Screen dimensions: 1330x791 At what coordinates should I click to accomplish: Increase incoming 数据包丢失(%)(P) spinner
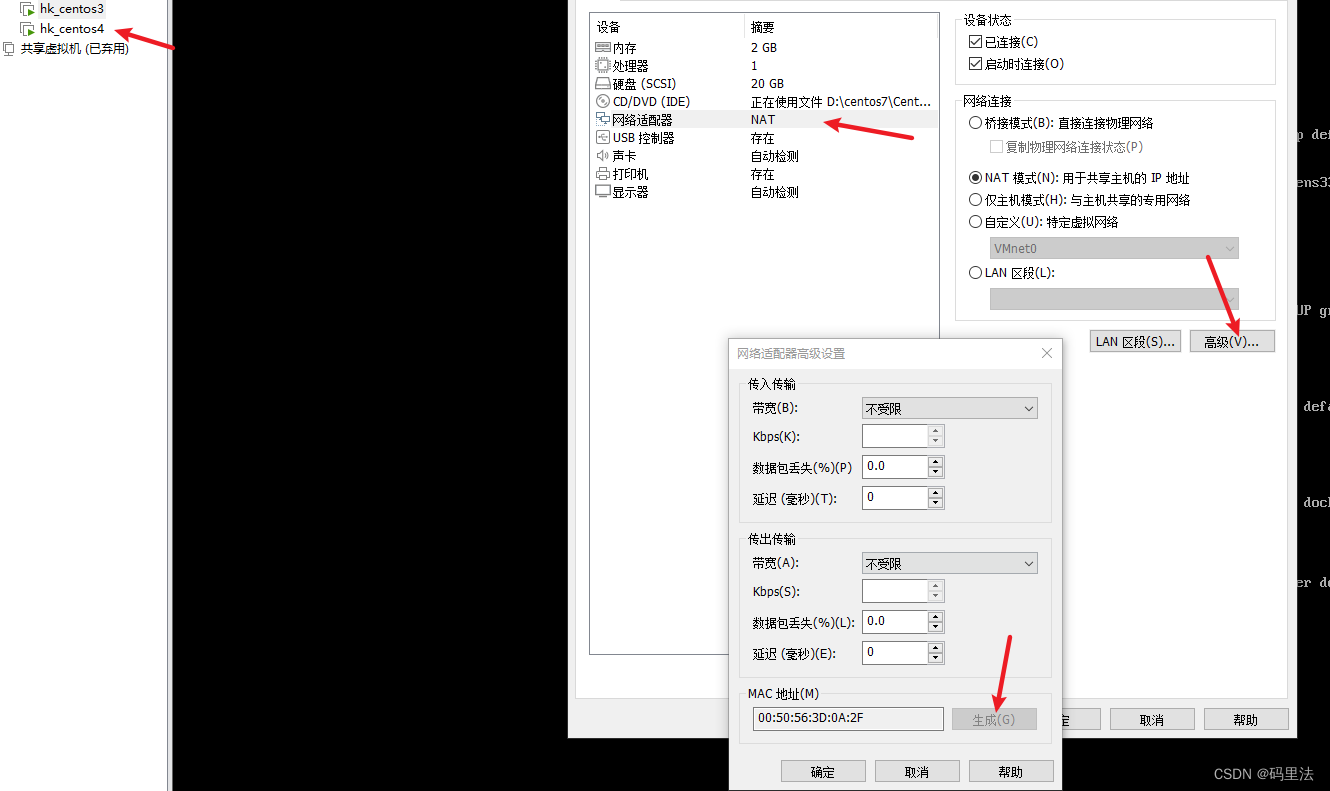pos(936,461)
